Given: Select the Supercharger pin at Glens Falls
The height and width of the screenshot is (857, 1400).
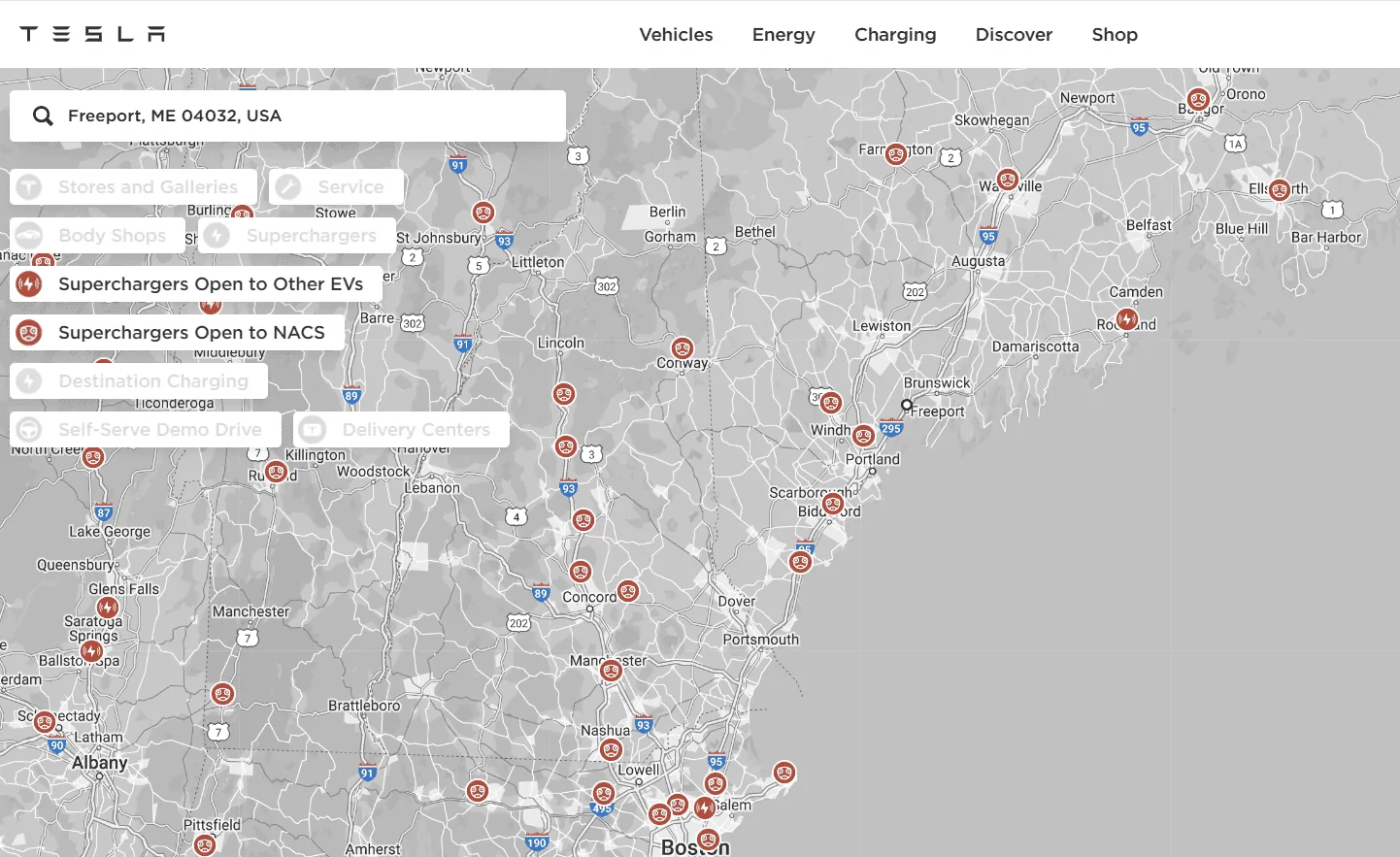Looking at the screenshot, I should point(107,608).
